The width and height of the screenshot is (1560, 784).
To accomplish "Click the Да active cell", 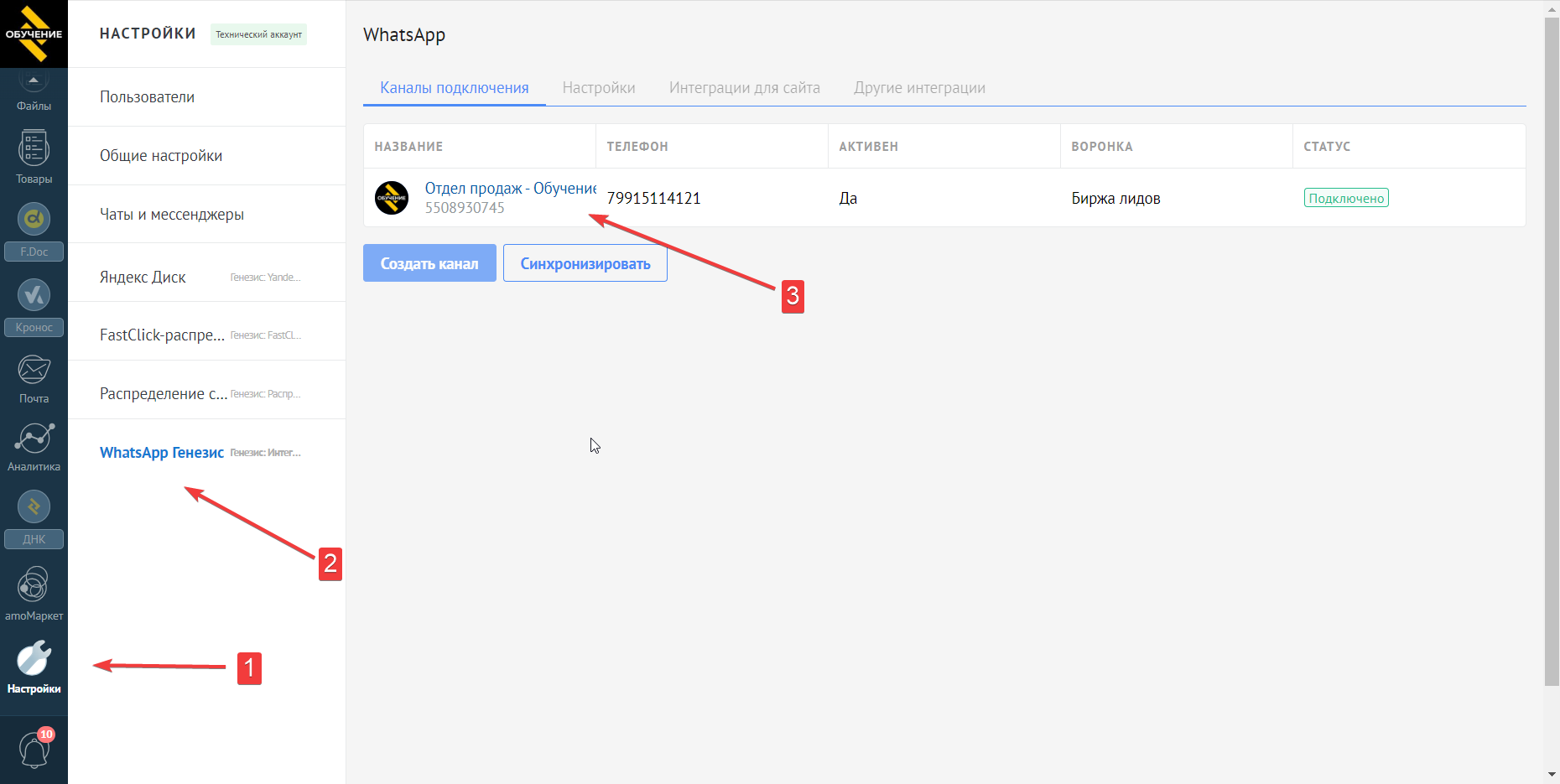I will 848,198.
